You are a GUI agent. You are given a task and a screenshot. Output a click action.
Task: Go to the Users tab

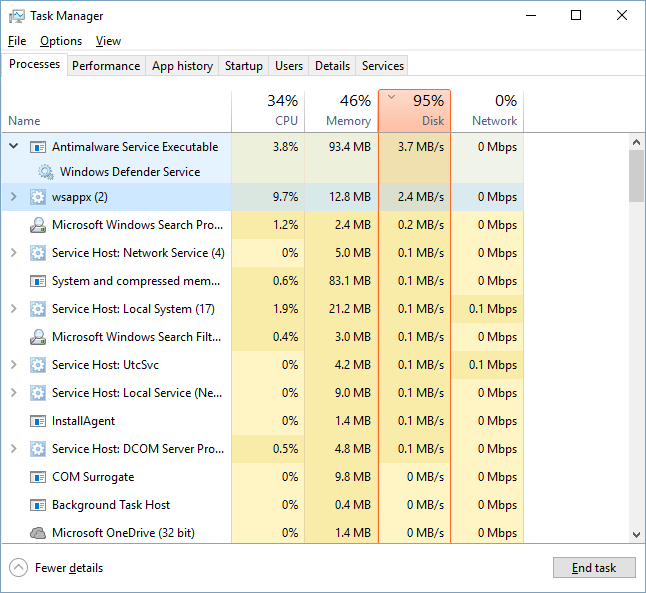coord(289,66)
